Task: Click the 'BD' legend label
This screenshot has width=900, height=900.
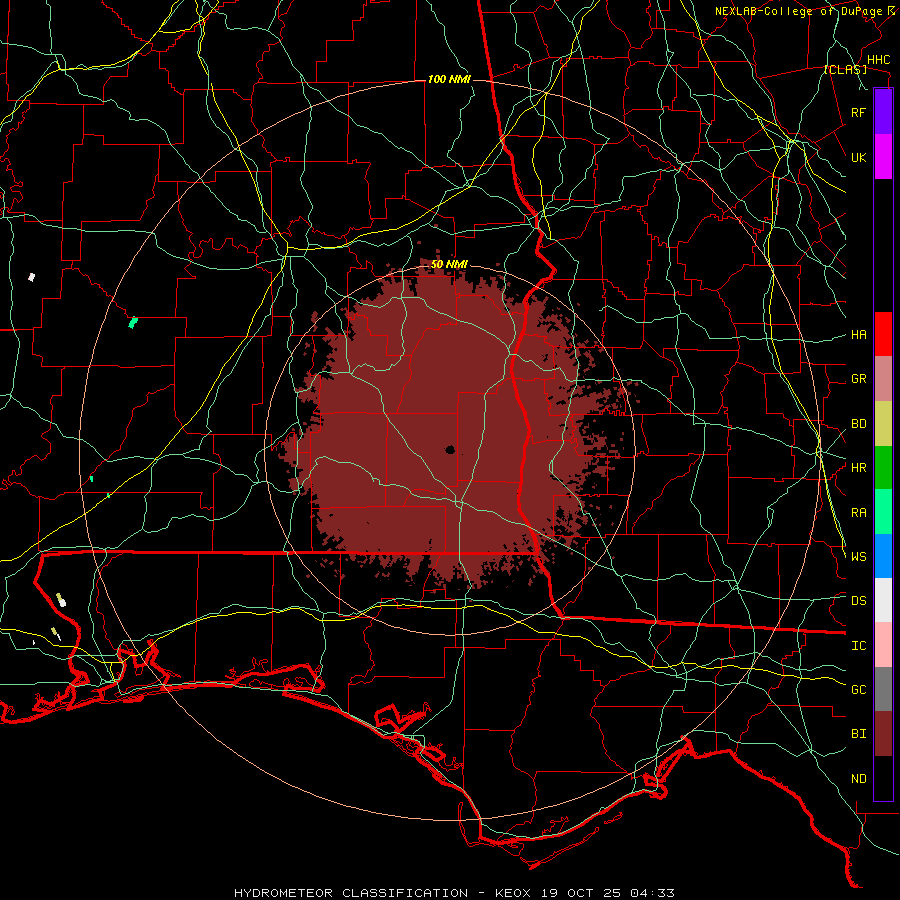Action: [x=858, y=424]
